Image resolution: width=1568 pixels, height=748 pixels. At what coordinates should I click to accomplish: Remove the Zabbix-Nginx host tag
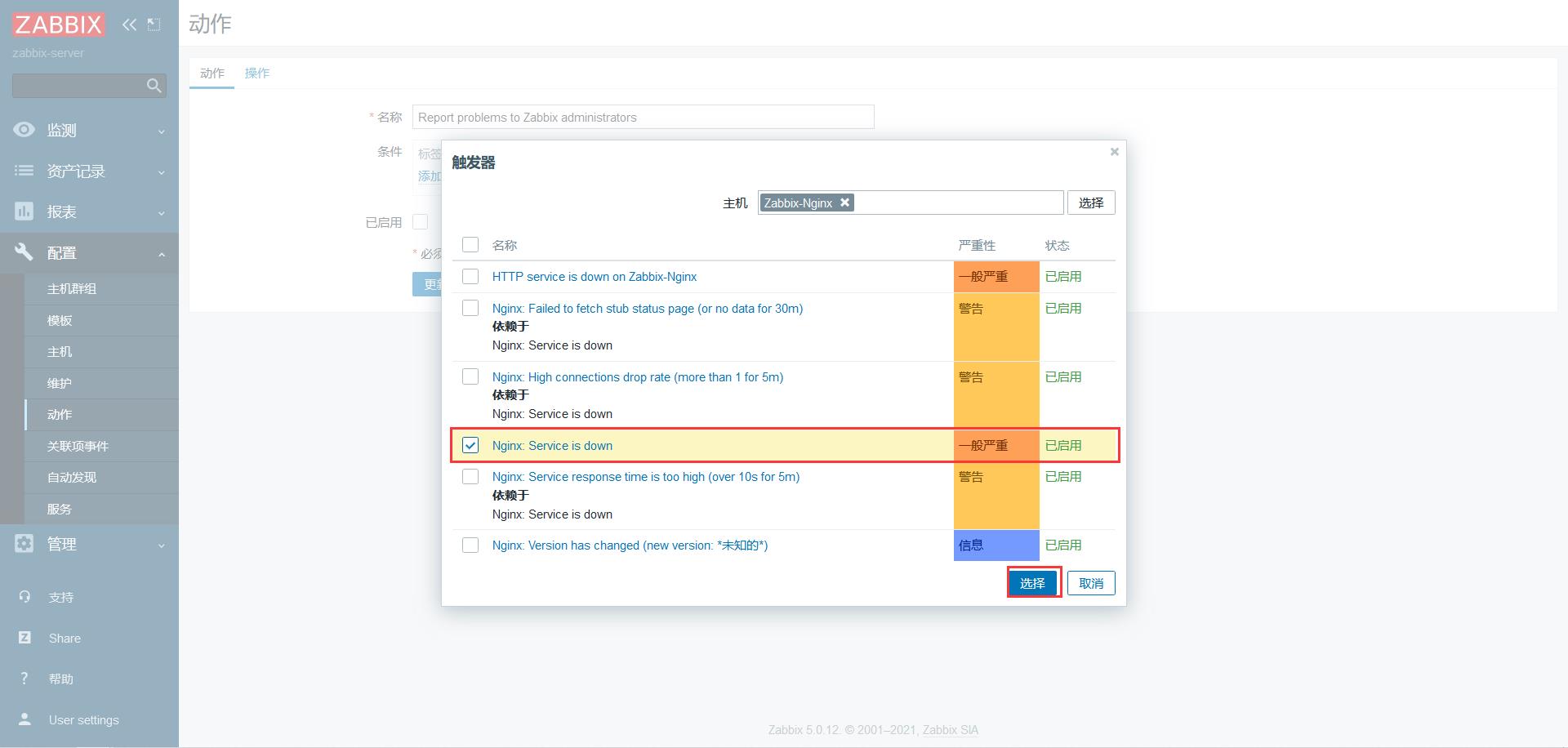[x=845, y=203]
